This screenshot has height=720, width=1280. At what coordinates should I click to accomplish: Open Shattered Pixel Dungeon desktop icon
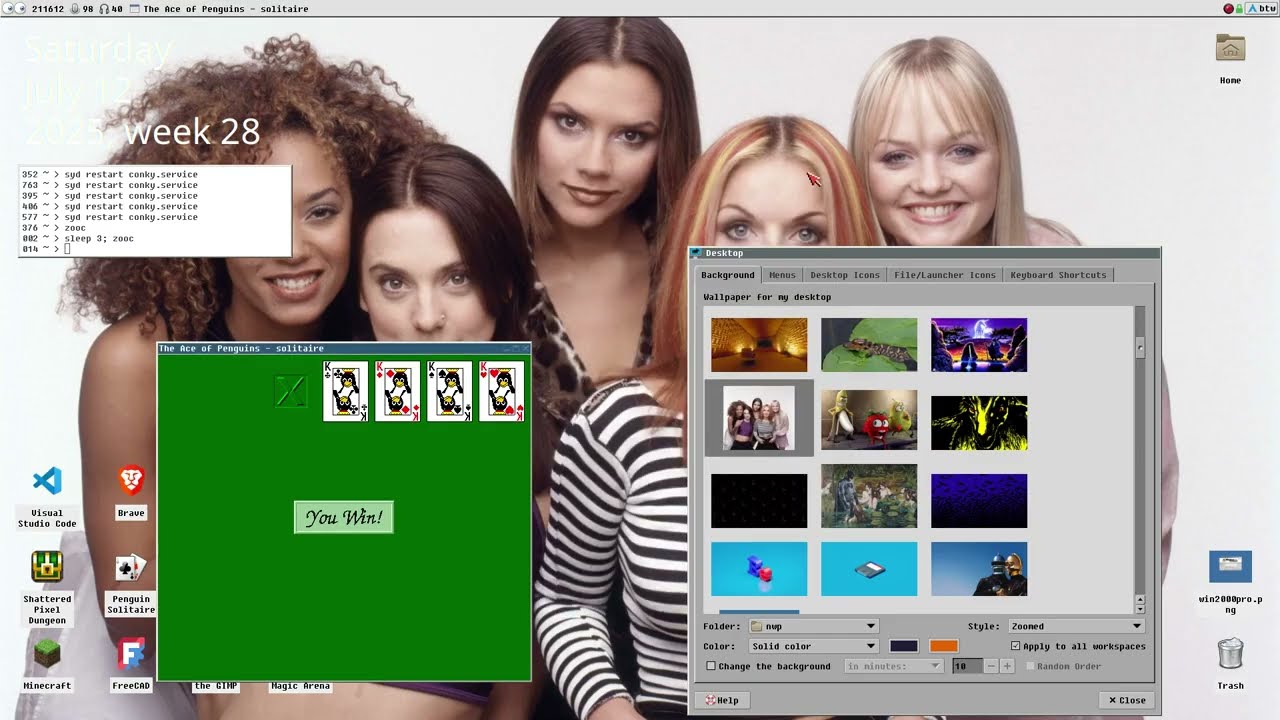(47, 567)
